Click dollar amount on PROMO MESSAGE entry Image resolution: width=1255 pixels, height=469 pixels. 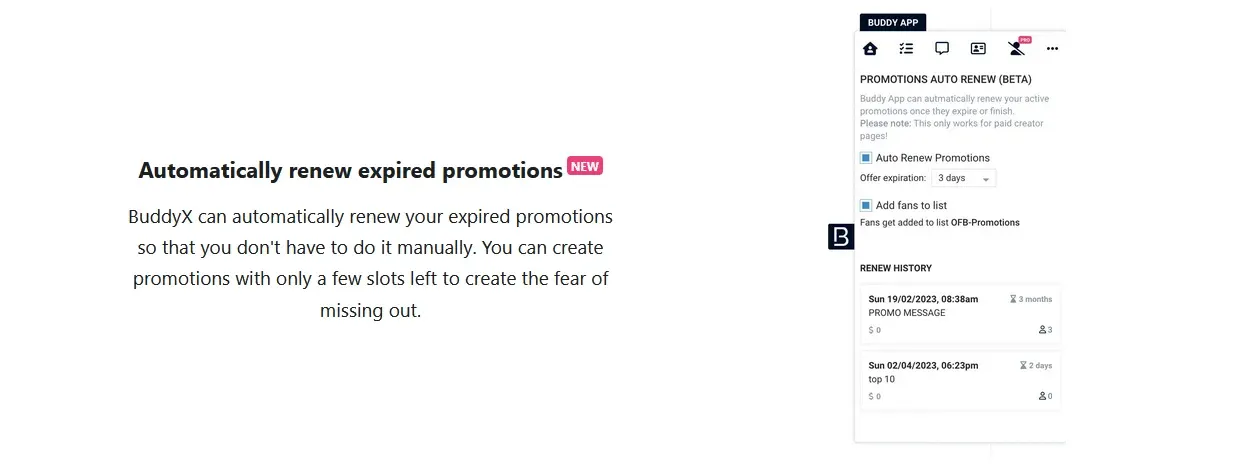874,330
